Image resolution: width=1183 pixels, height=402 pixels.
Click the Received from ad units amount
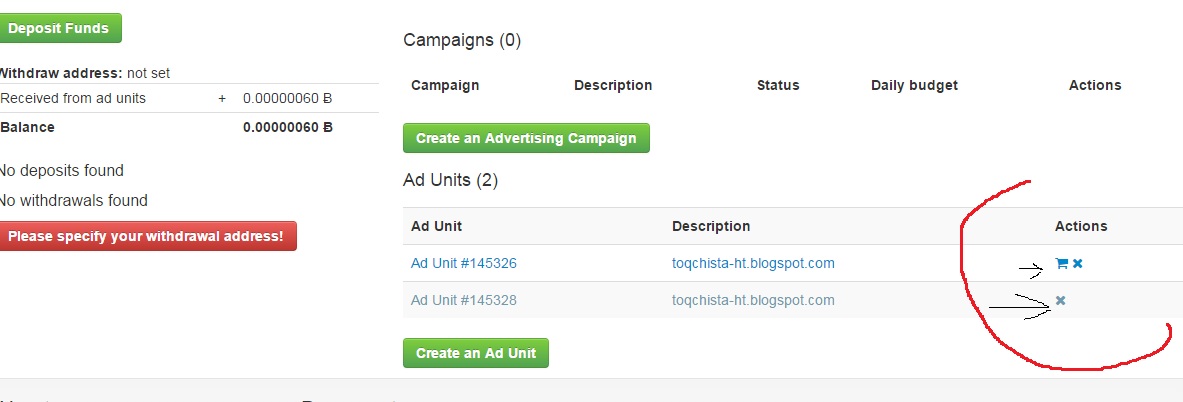click(287, 98)
